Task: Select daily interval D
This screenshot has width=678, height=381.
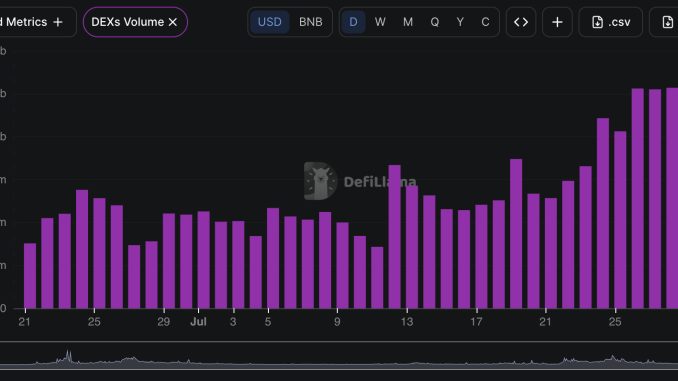Action: coord(353,22)
